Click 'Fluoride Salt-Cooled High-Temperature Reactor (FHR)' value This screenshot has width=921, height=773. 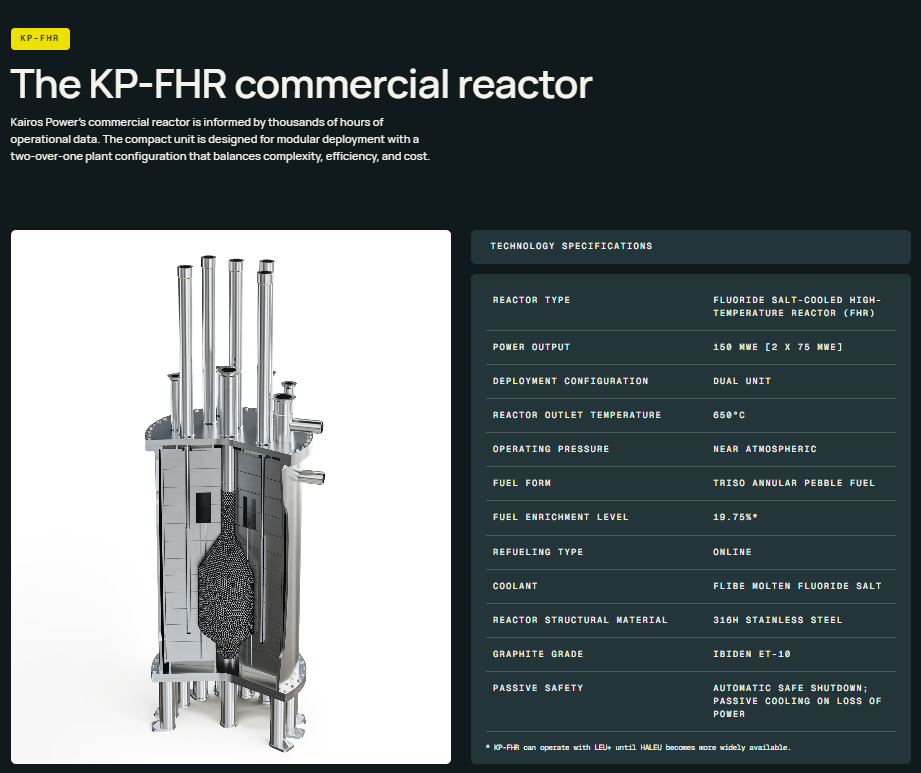point(797,307)
